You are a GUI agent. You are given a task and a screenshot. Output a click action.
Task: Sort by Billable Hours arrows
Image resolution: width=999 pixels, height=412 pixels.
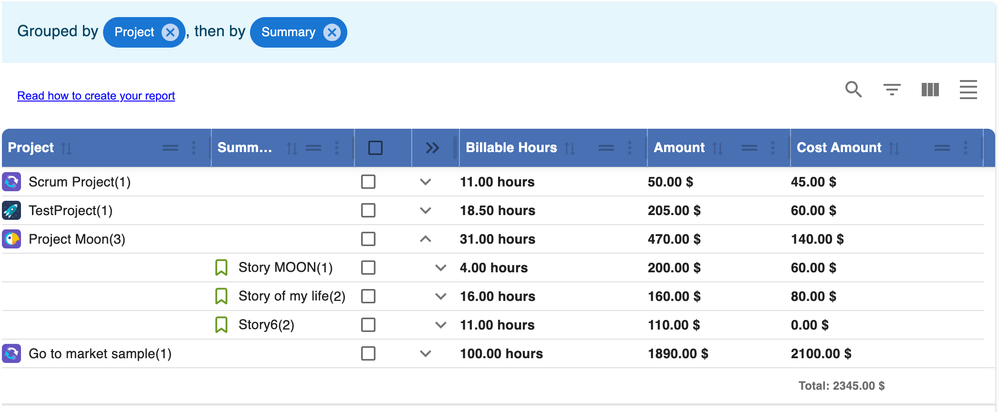[x=570, y=148]
